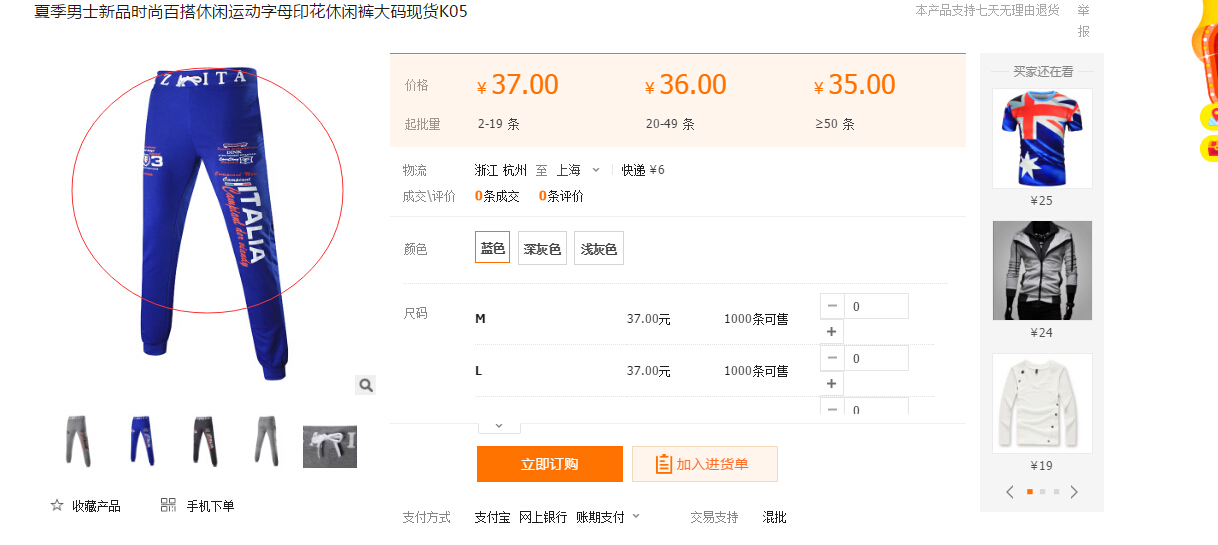Select the fourth light gray pants thumbnail
Image resolution: width=1218 pixels, height=545 pixels.
click(x=266, y=440)
